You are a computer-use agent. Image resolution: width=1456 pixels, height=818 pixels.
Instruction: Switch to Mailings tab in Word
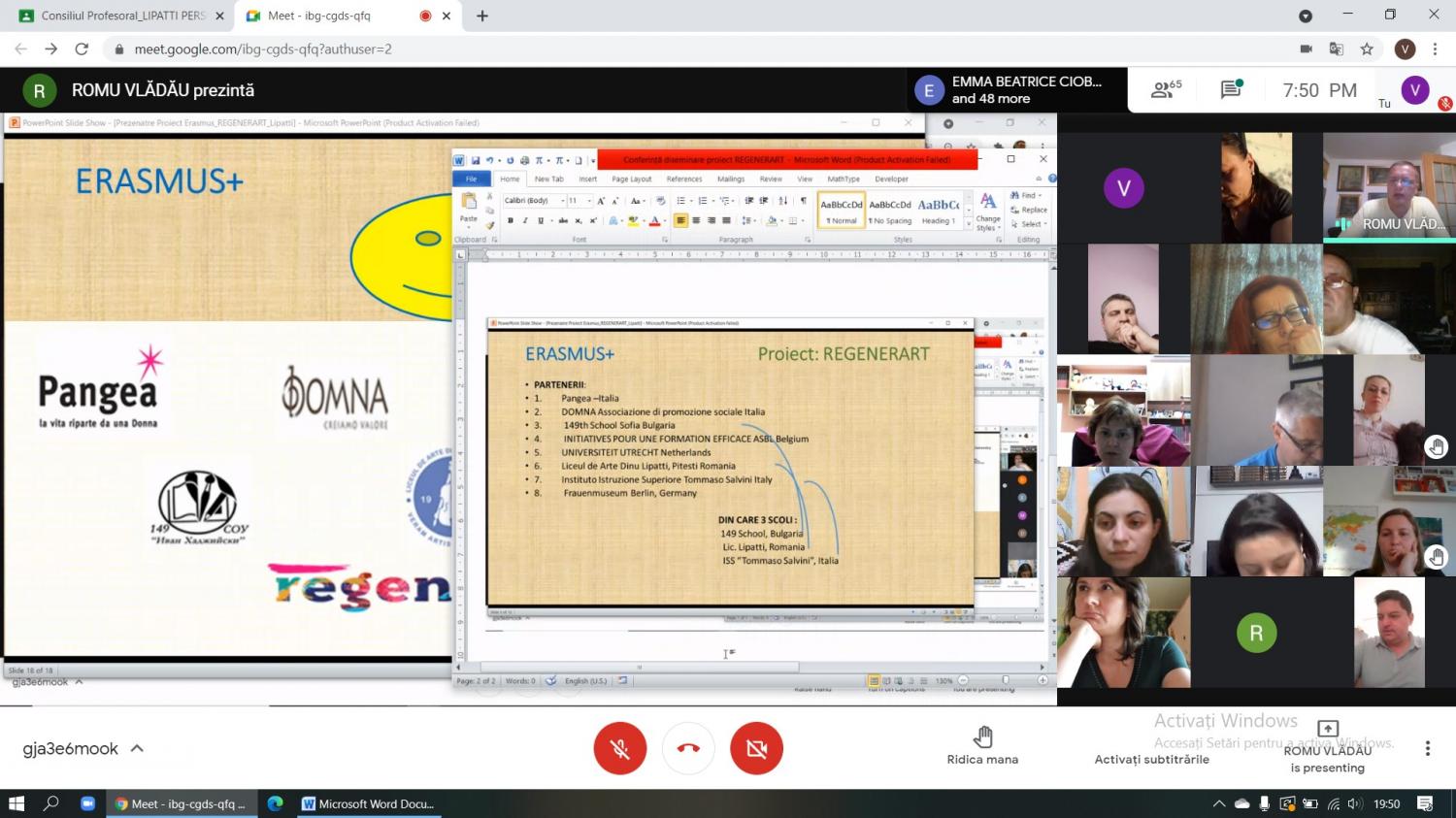731,179
